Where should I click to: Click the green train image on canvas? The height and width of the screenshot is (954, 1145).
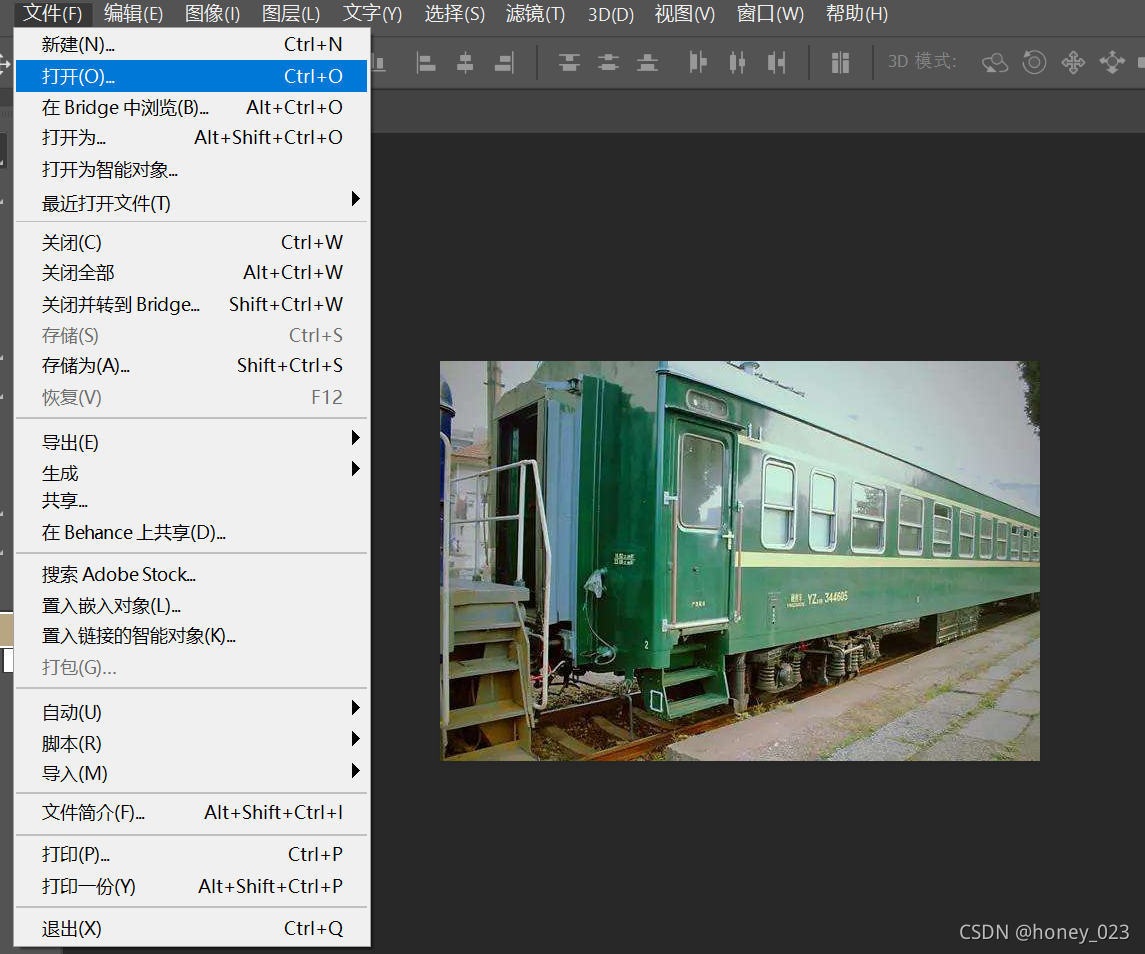point(740,561)
